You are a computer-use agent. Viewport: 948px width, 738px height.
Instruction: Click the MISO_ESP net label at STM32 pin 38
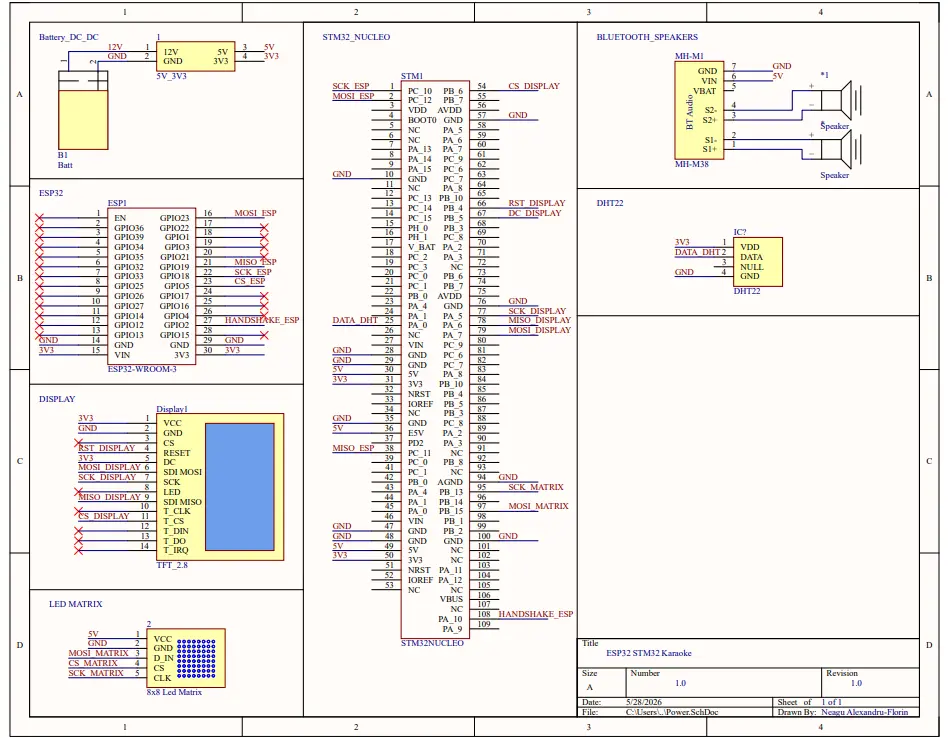point(353,448)
